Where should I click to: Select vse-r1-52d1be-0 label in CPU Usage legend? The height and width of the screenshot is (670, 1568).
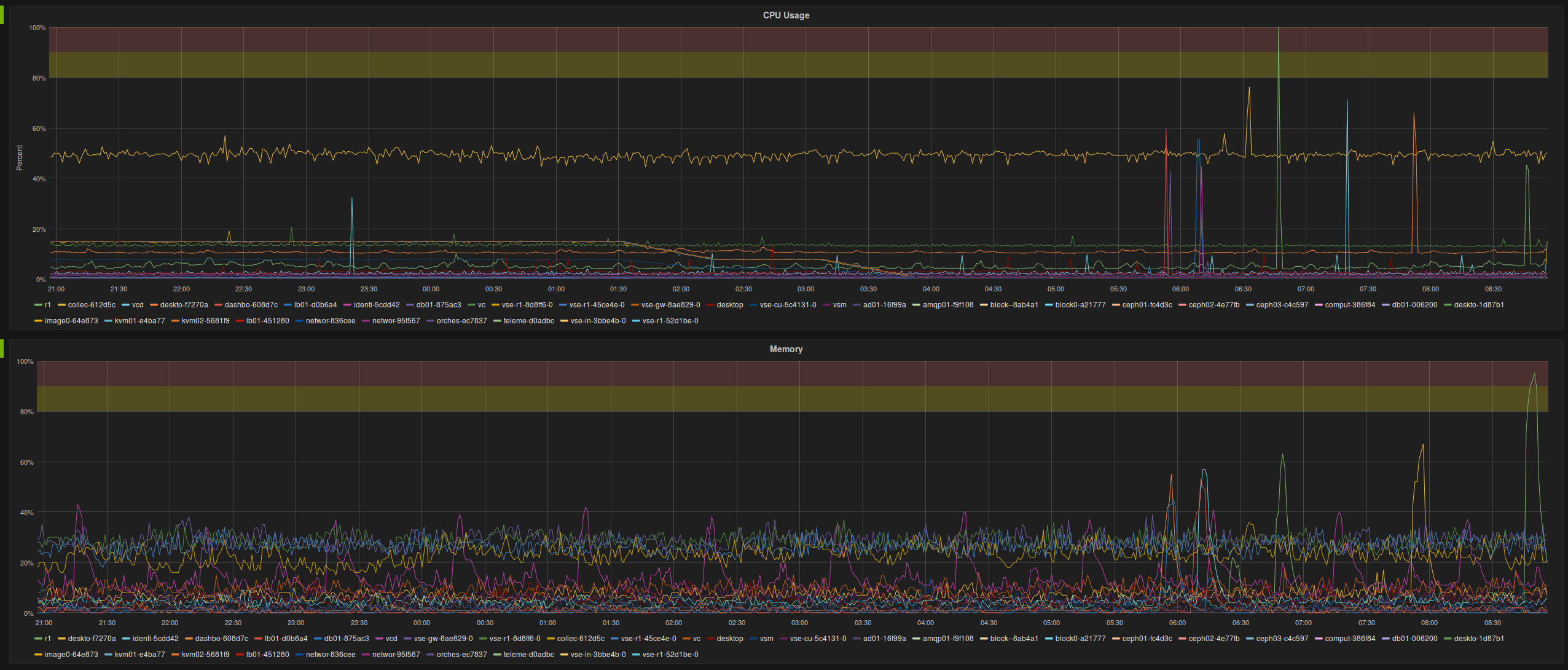point(670,321)
